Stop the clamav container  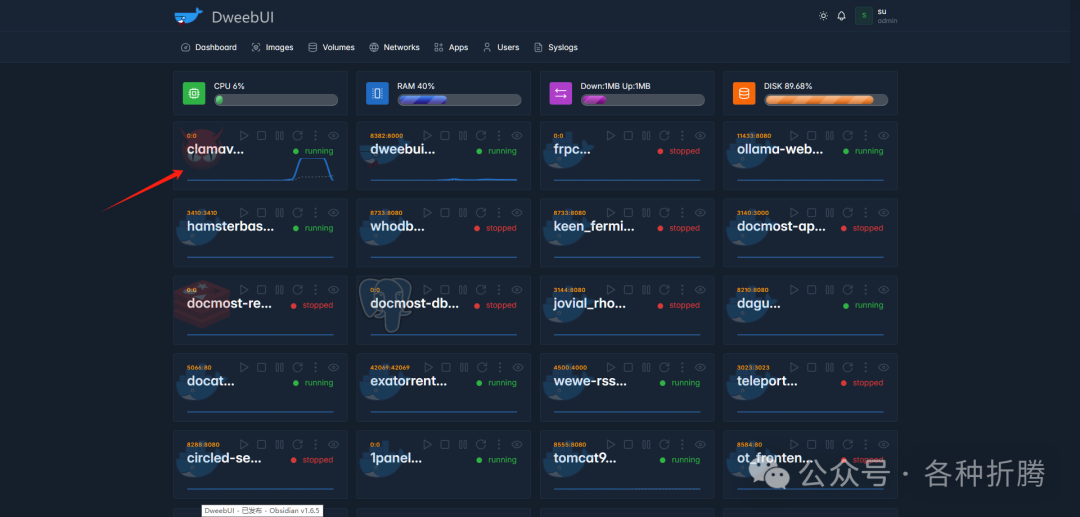click(262, 136)
